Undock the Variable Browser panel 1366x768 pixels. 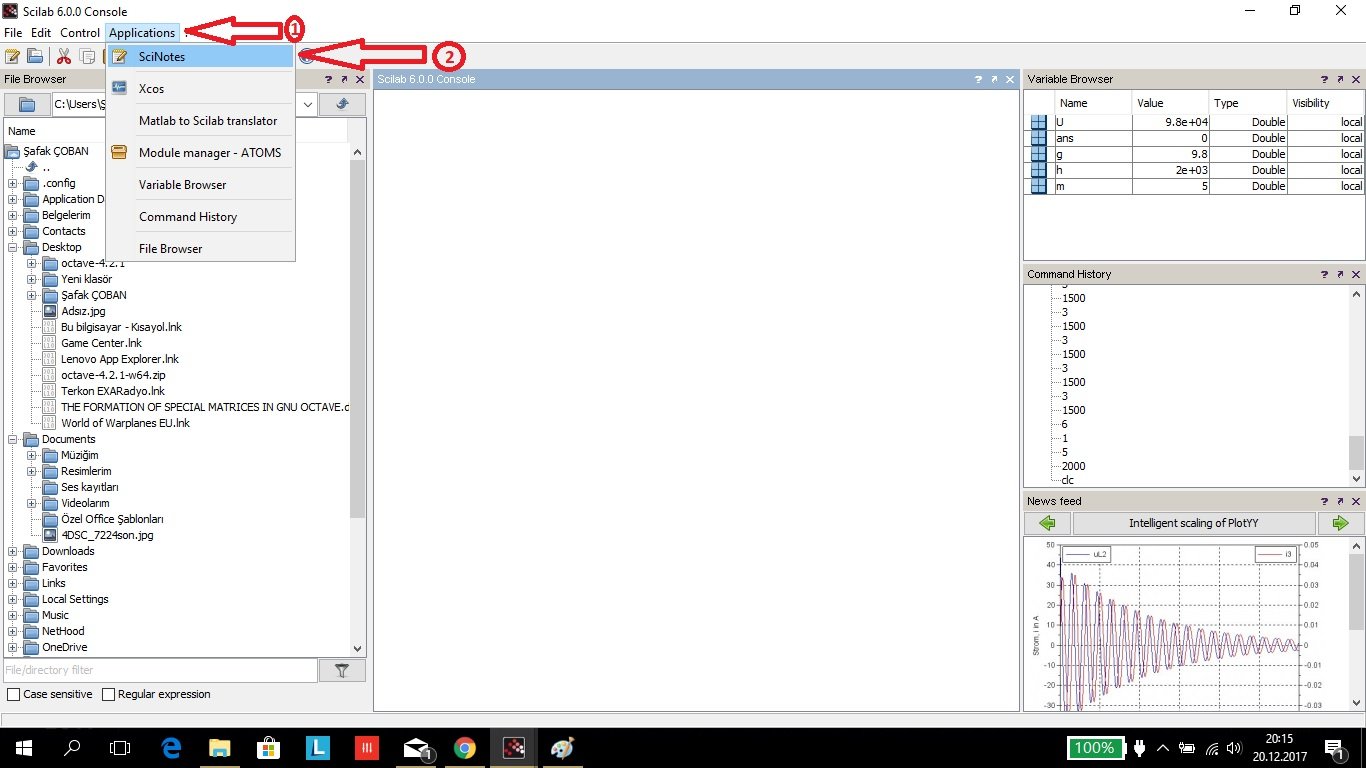tap(1339, 79)
